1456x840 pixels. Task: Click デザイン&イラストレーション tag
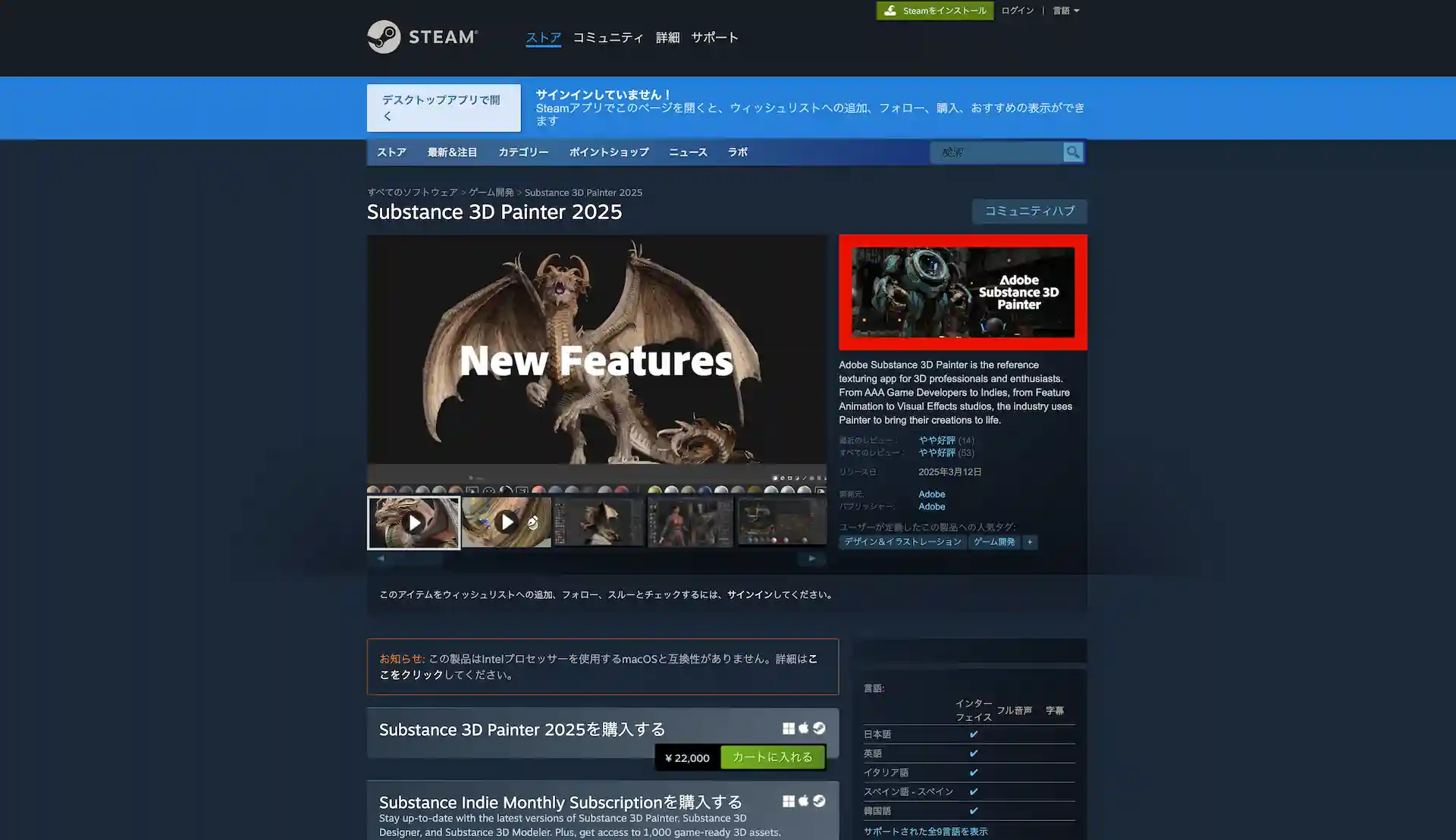(902, 542)
